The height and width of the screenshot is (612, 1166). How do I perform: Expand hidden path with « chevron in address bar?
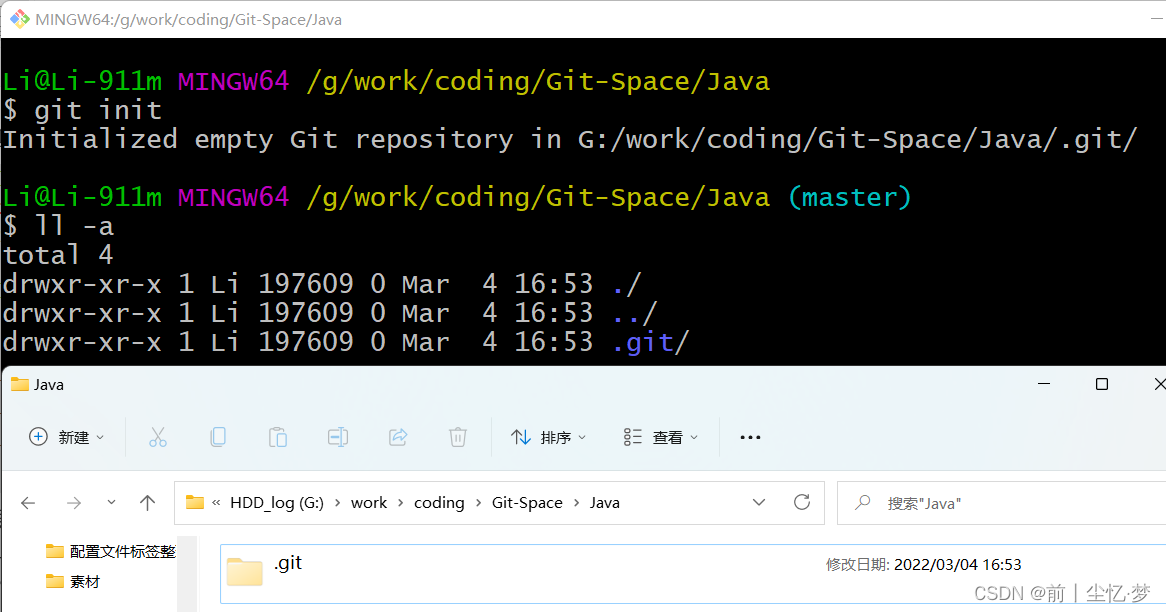(x=216, y=503)
